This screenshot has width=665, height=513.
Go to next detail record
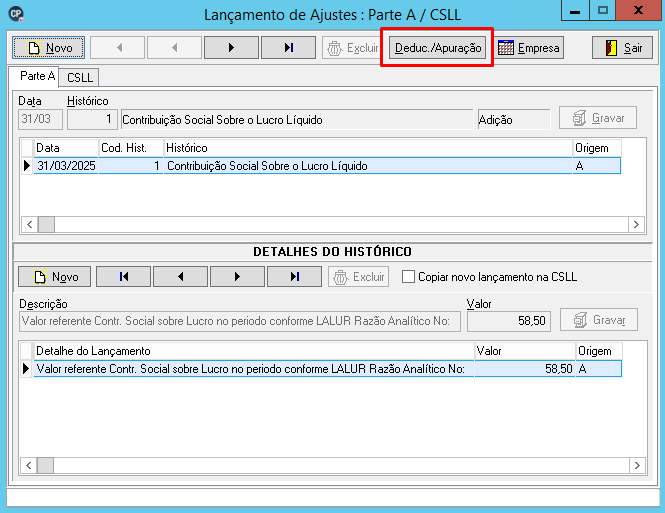tap(237, 277)
